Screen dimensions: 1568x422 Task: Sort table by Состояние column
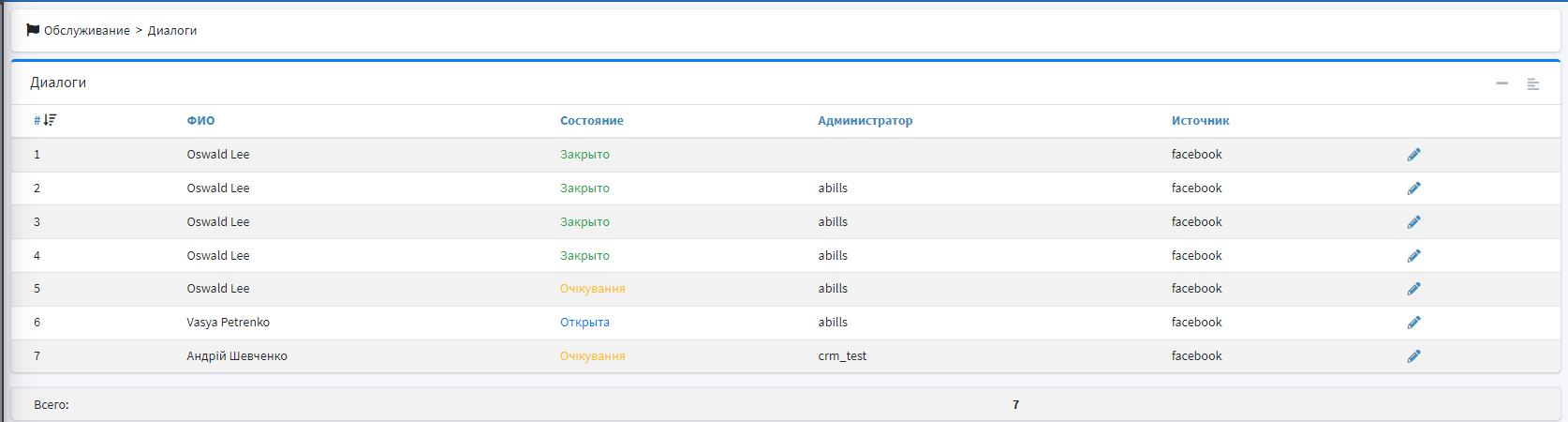pyautogui.click(x=591, y=121)
